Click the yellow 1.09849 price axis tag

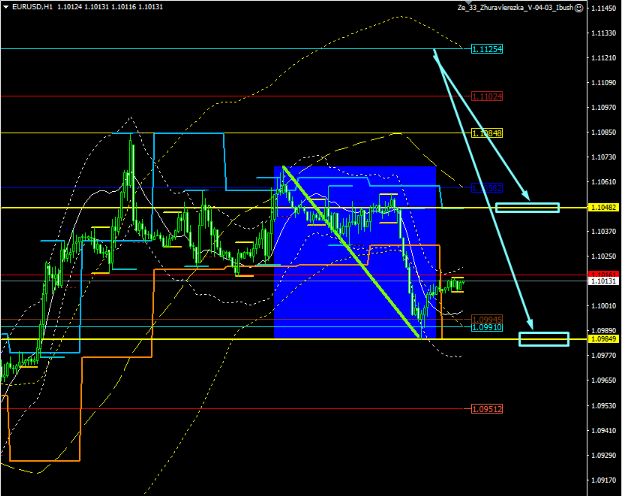click(x=600, y=339)
